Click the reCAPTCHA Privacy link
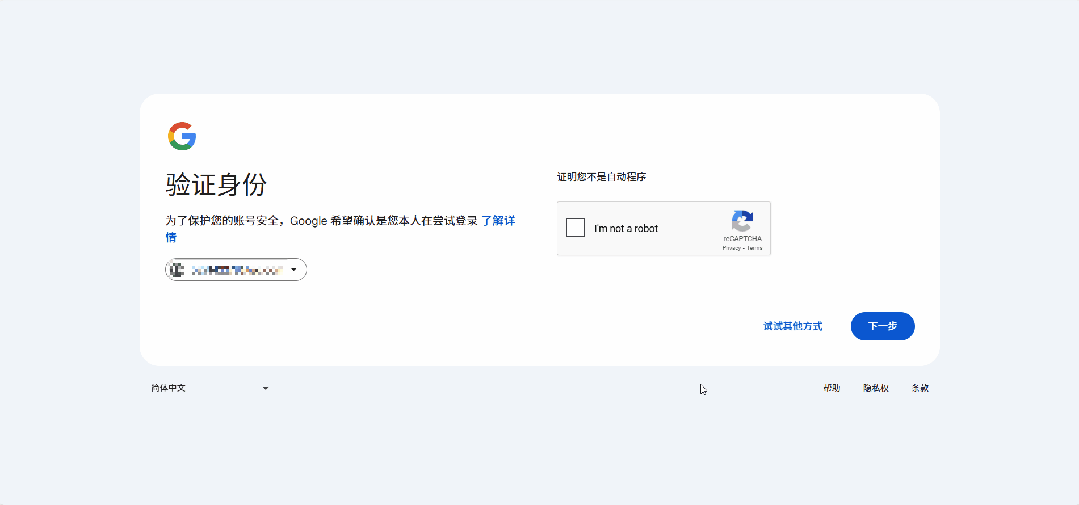1079x505 pixels. pos(731,248)
